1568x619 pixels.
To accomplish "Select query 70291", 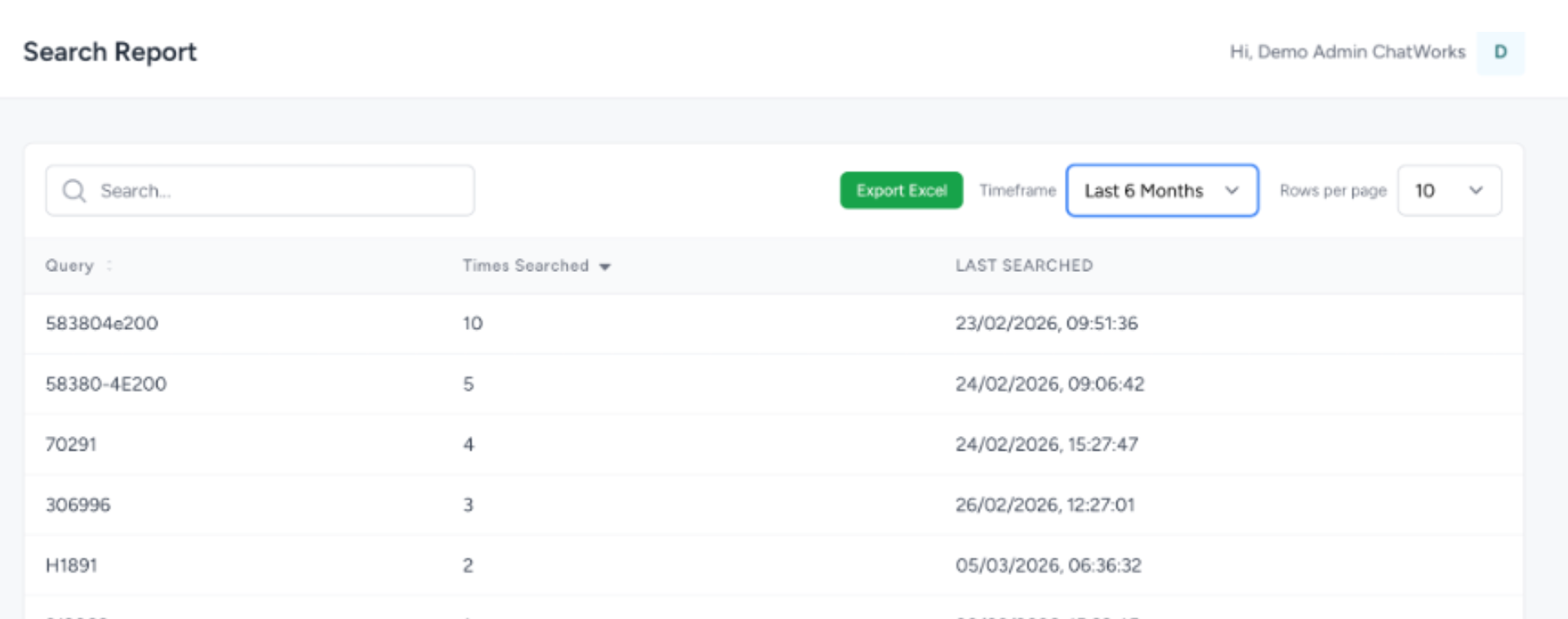I will click(71, 444).
